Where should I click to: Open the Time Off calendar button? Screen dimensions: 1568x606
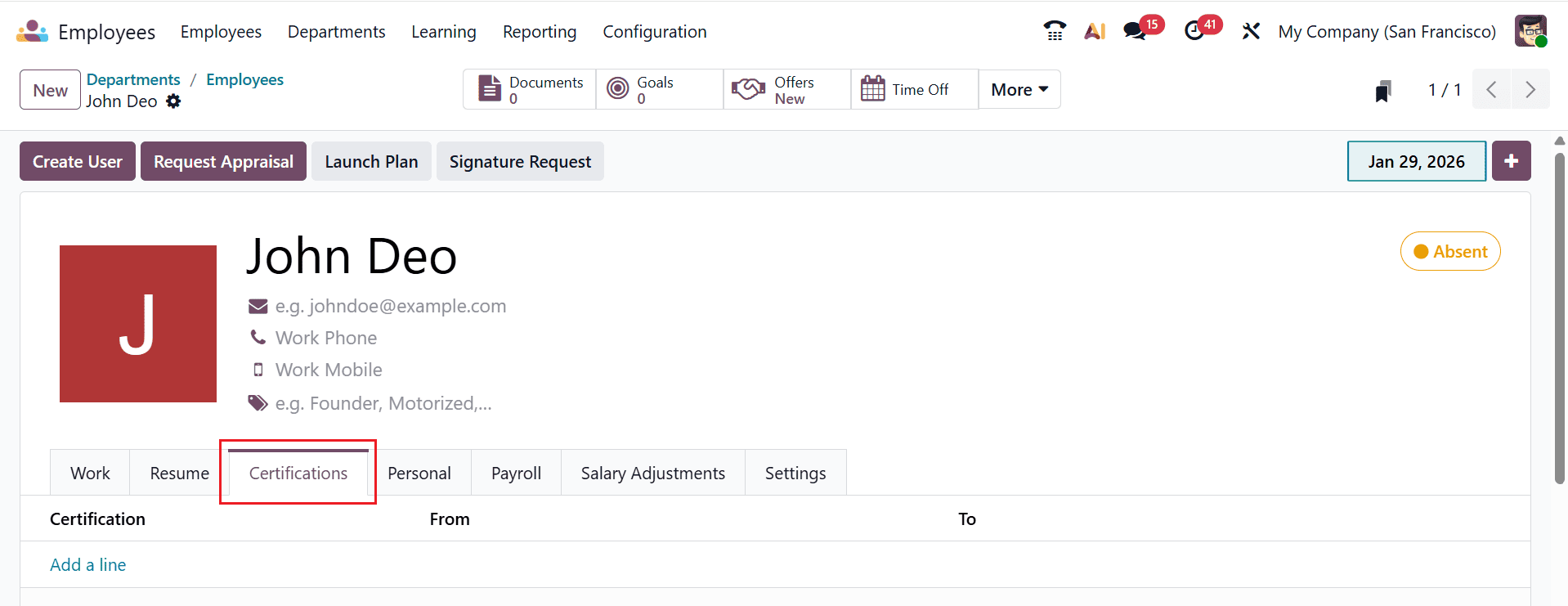point(915,89)
